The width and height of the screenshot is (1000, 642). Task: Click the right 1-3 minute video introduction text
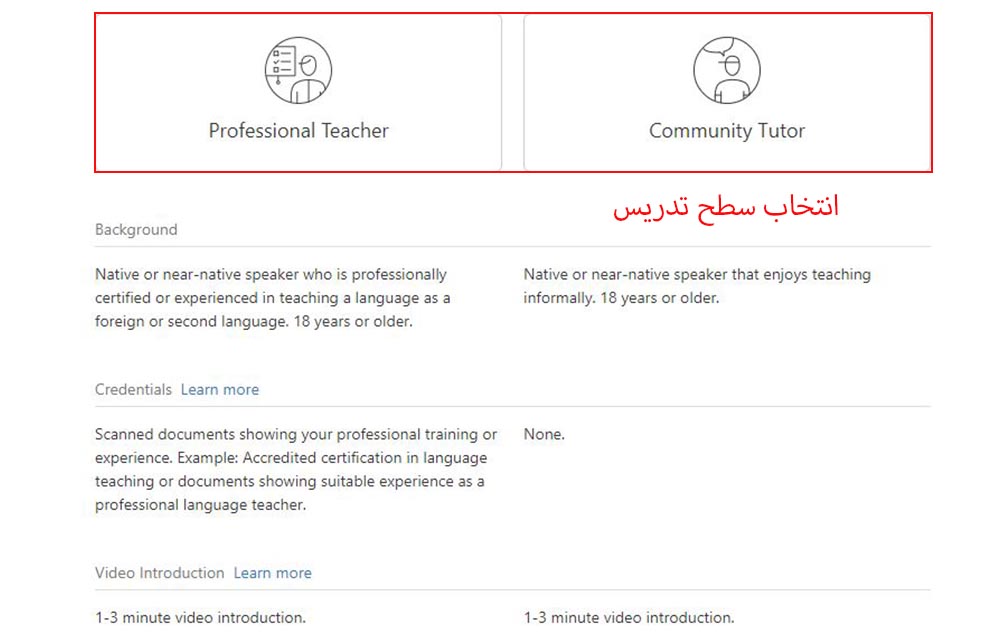pyautogui.click(x=629, y=618)
